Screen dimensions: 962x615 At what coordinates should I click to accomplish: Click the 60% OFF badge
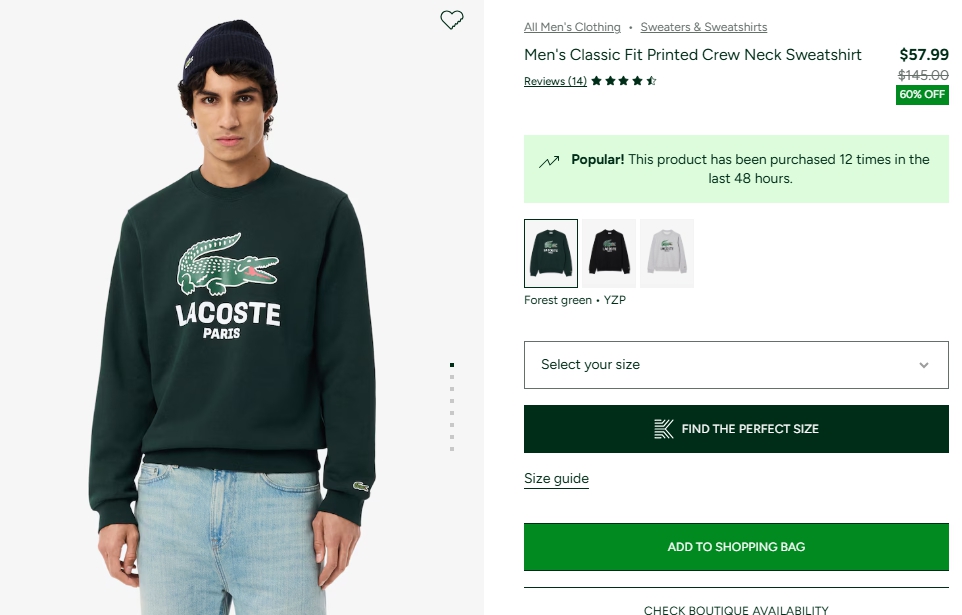tap(922, 95)
